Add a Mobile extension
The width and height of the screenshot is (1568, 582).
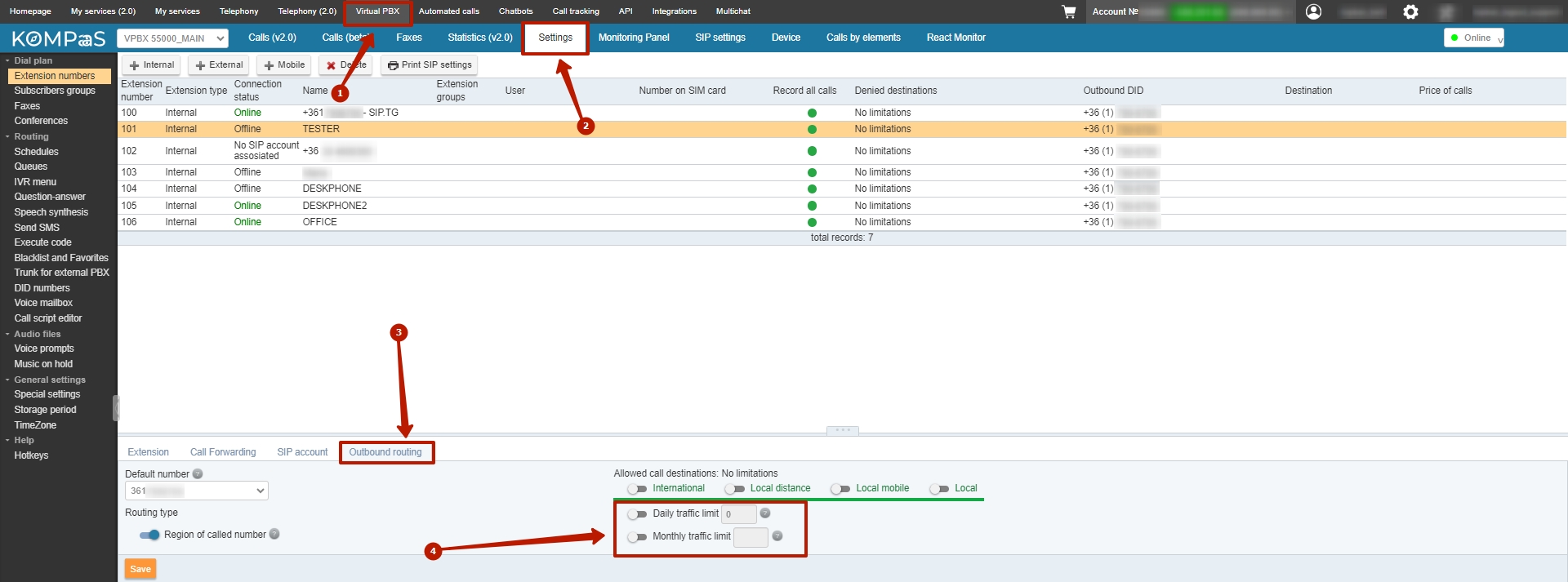pyautogui.click(x=284, y=65)
